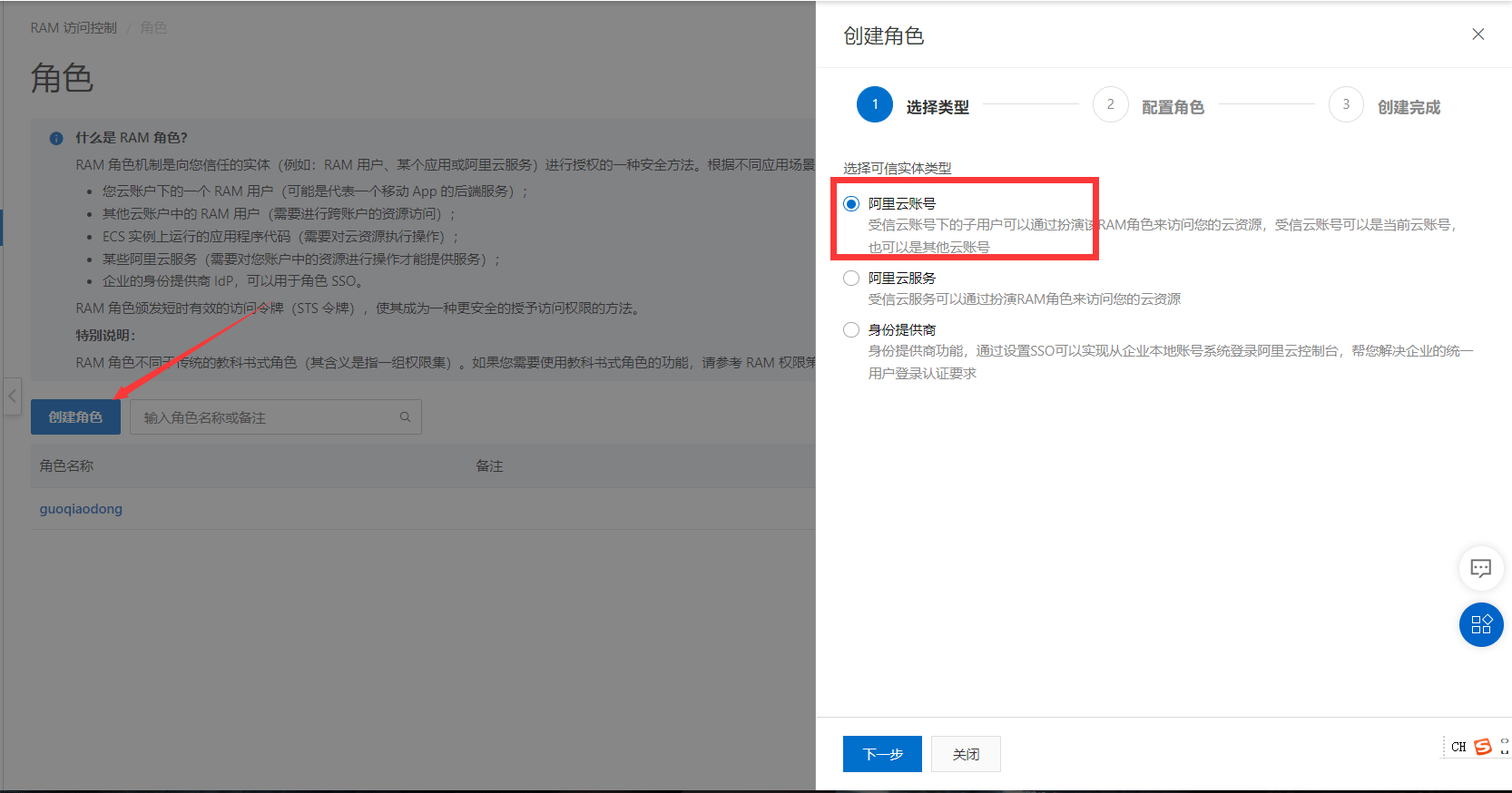Click the search magnifier icon in the role search box
Image resolution: width=1512 pixels, height=793 pixels.
[x=405, y=417]
